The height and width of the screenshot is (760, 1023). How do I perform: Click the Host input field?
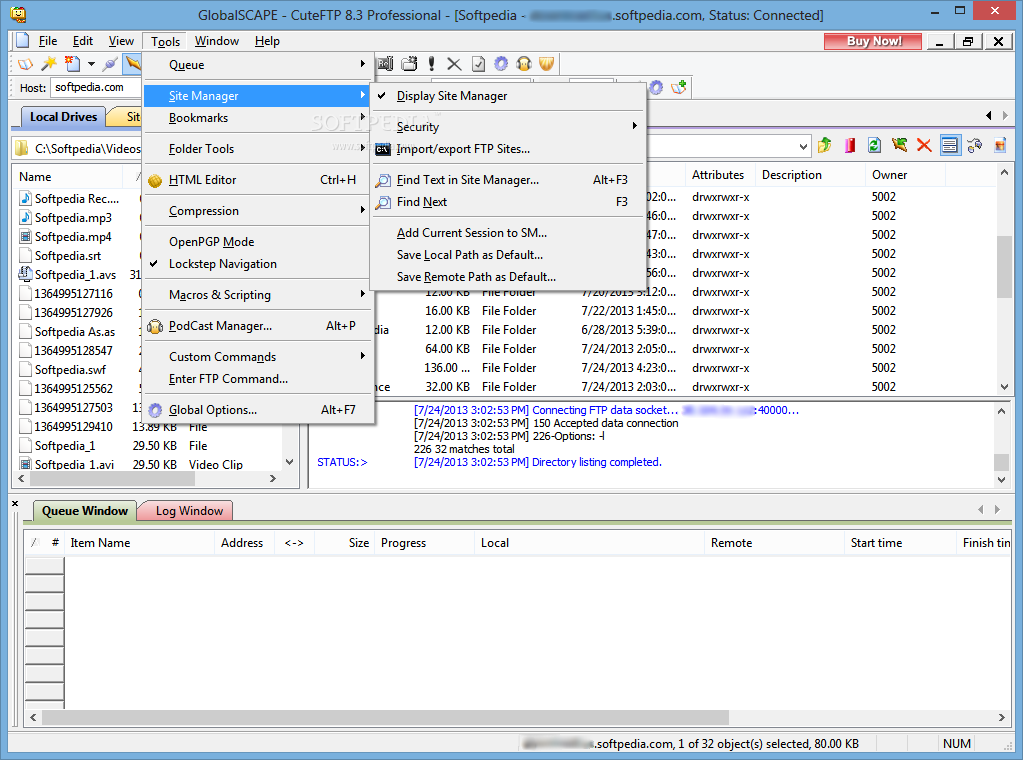pyautogui.click(x=97, y=87)
